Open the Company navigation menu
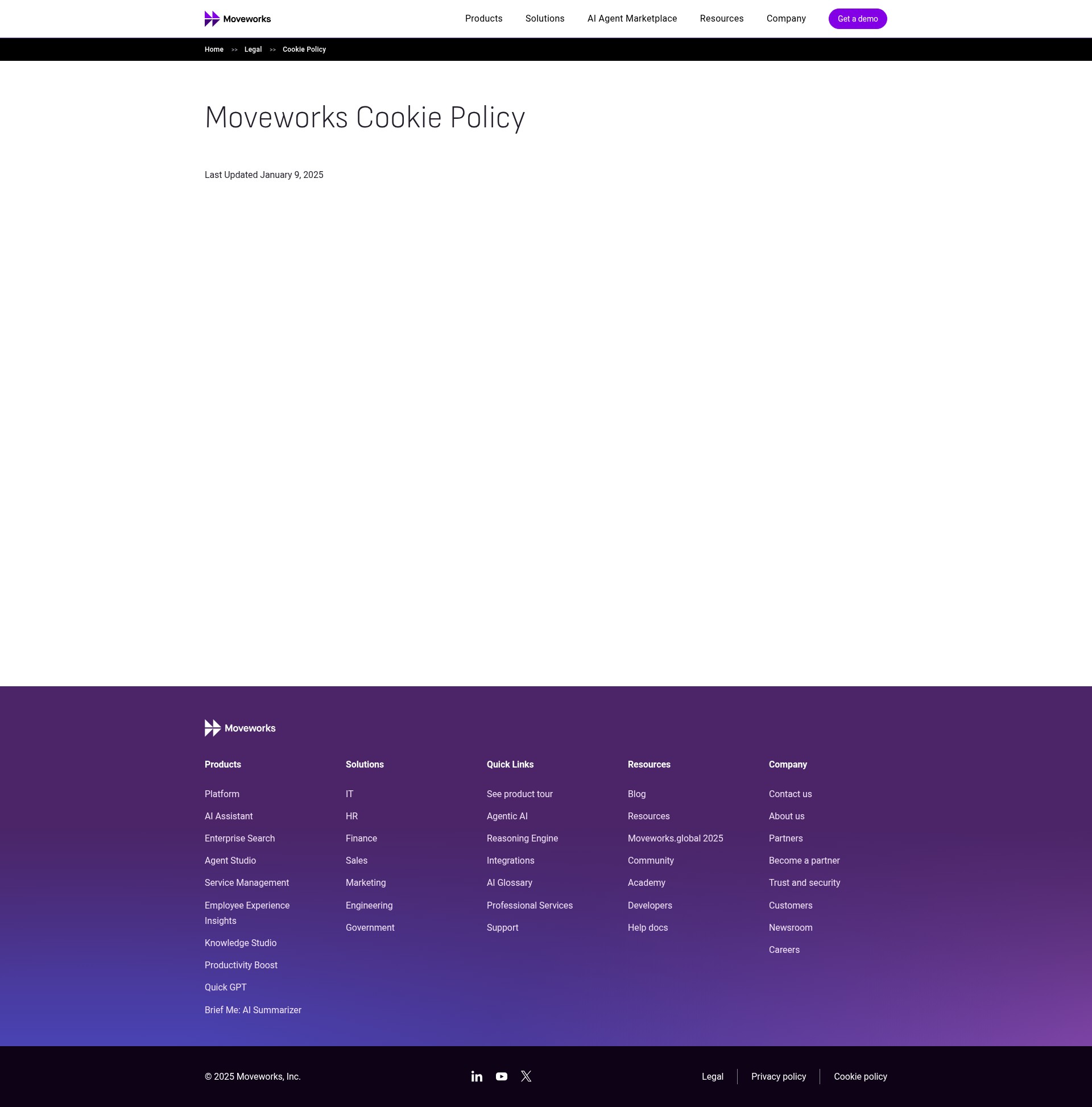 point(786,19)
